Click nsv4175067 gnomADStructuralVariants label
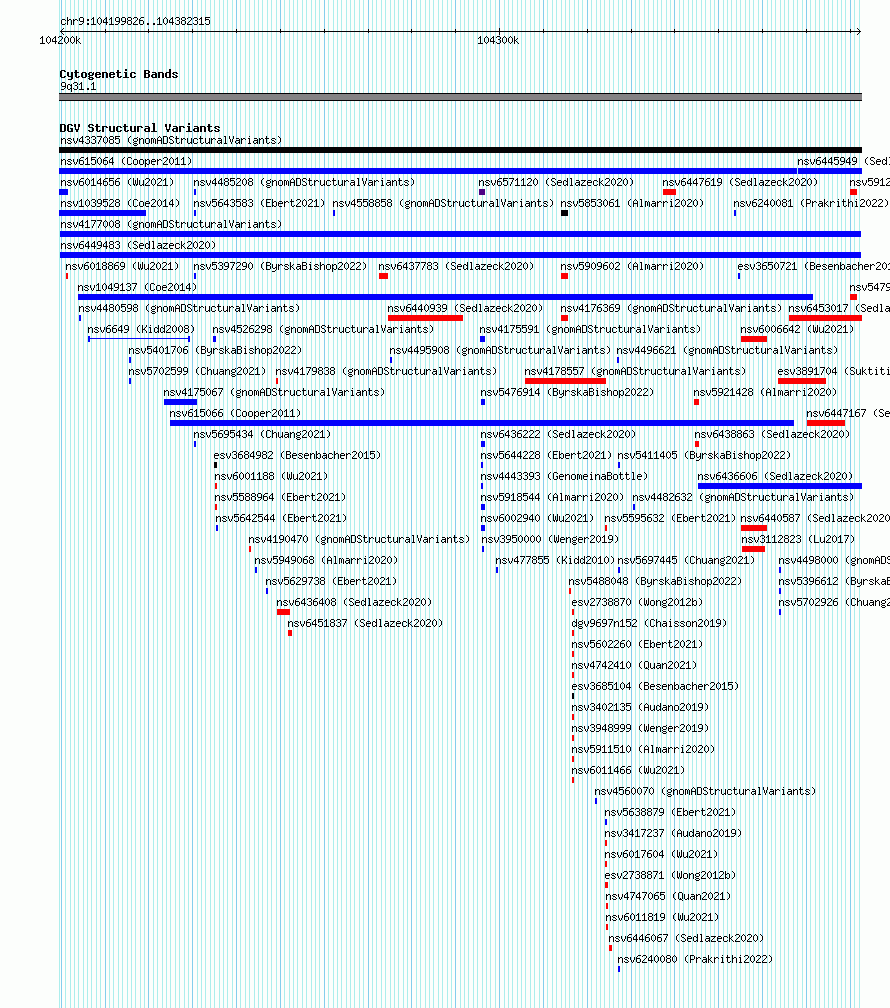The width and height of the screenshot is (890, 1008). [275, 392]
